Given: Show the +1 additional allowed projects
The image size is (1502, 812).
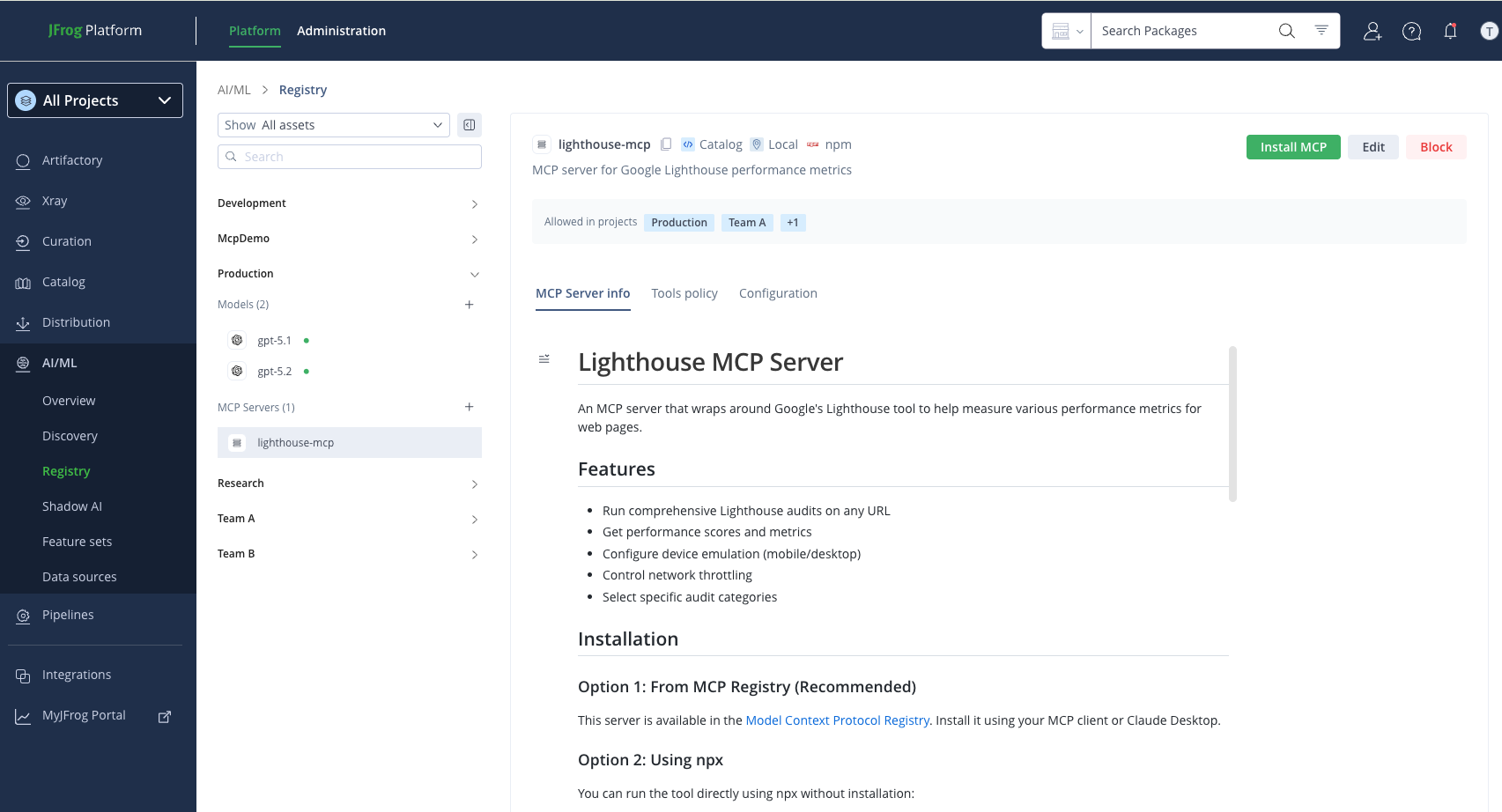Looking at the screenshot, I should click(x=793, y=223).
